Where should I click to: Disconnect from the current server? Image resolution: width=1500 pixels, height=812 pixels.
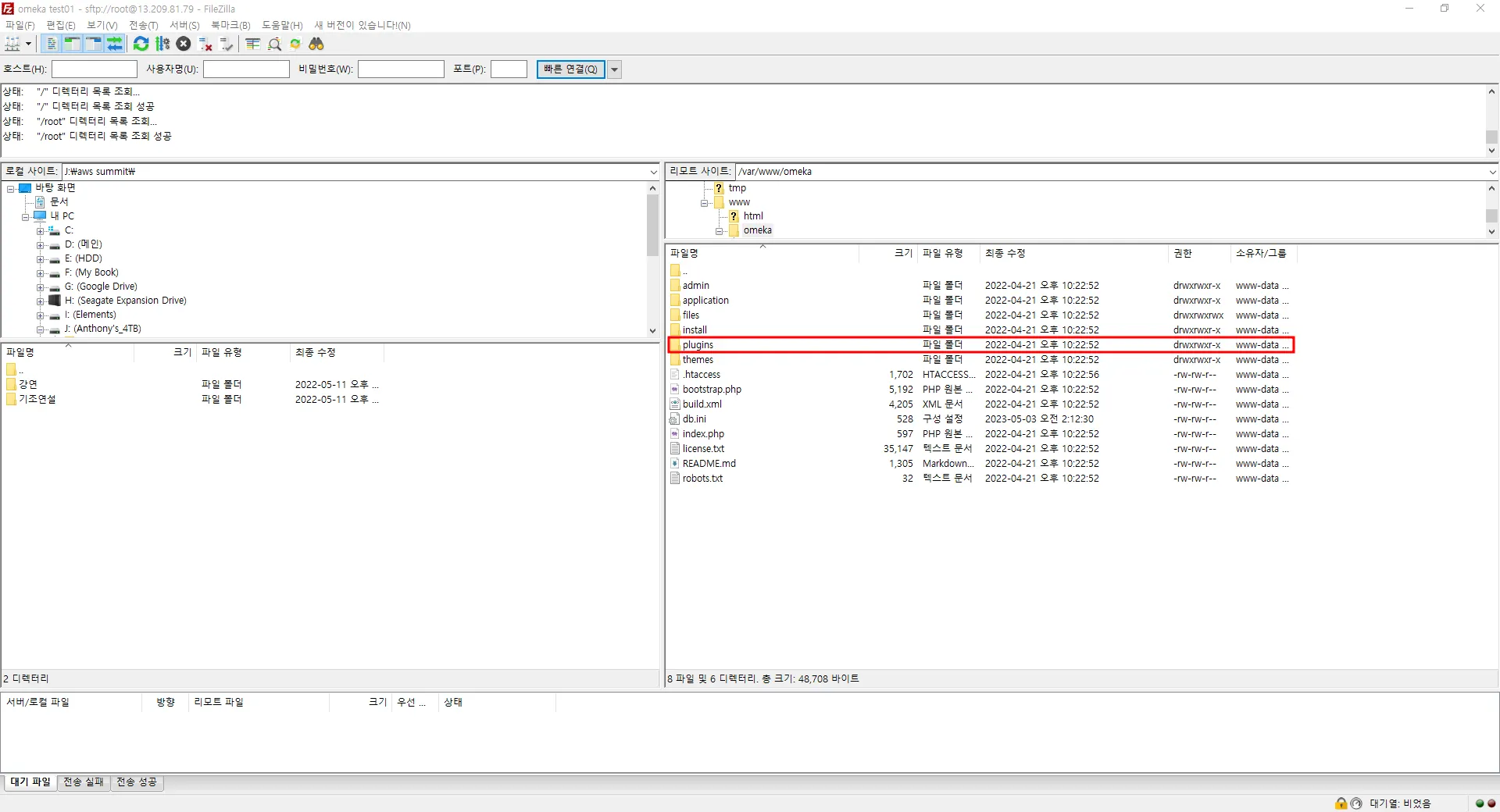pyautogui.click(x=205, y=44)
